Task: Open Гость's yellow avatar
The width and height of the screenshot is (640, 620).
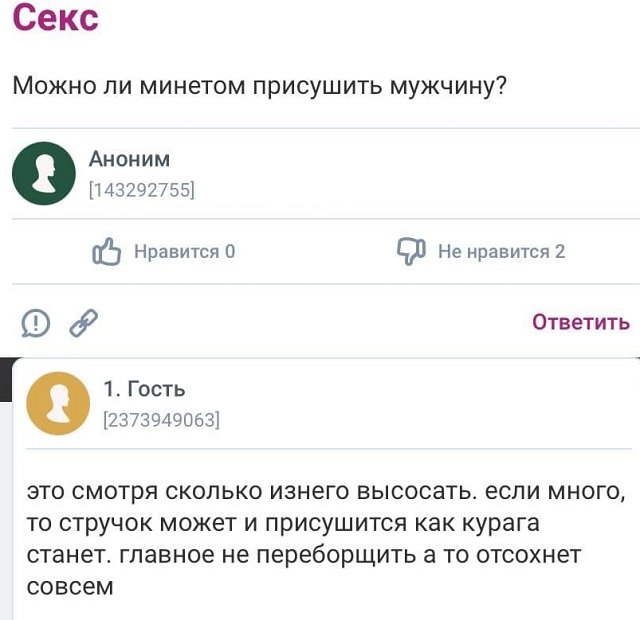Action: (57, 403)
